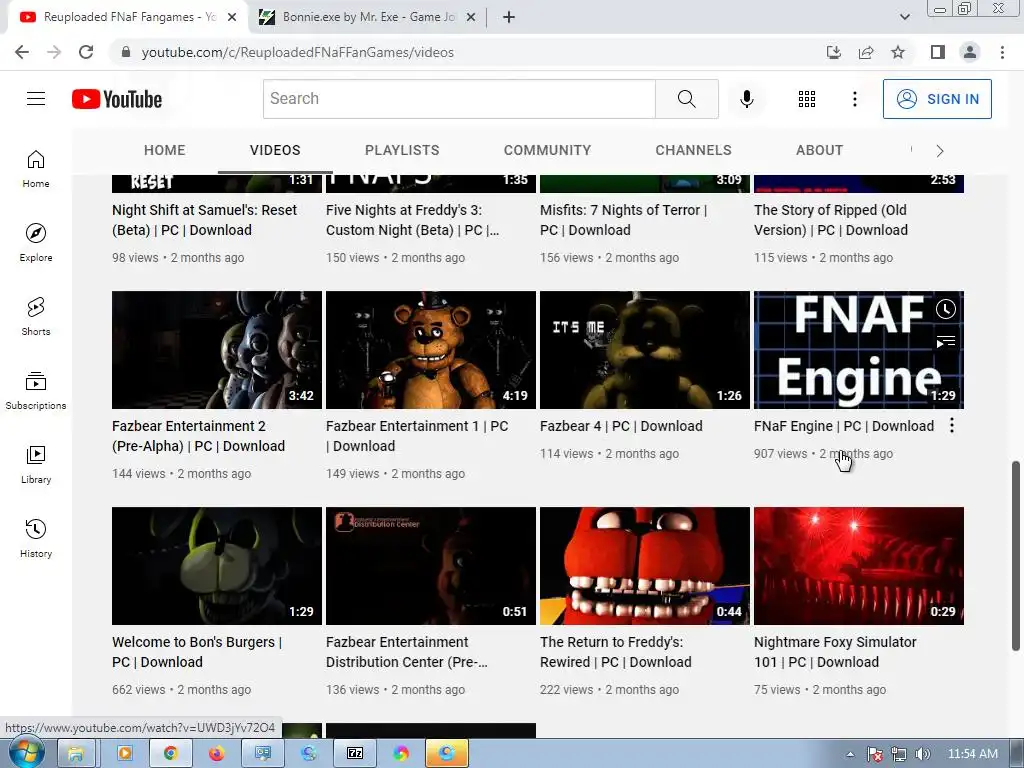Screen dimensions: 1024x768
Task: Open FNaF Engine | PC | Download title
Action: [x=844, y=426]
